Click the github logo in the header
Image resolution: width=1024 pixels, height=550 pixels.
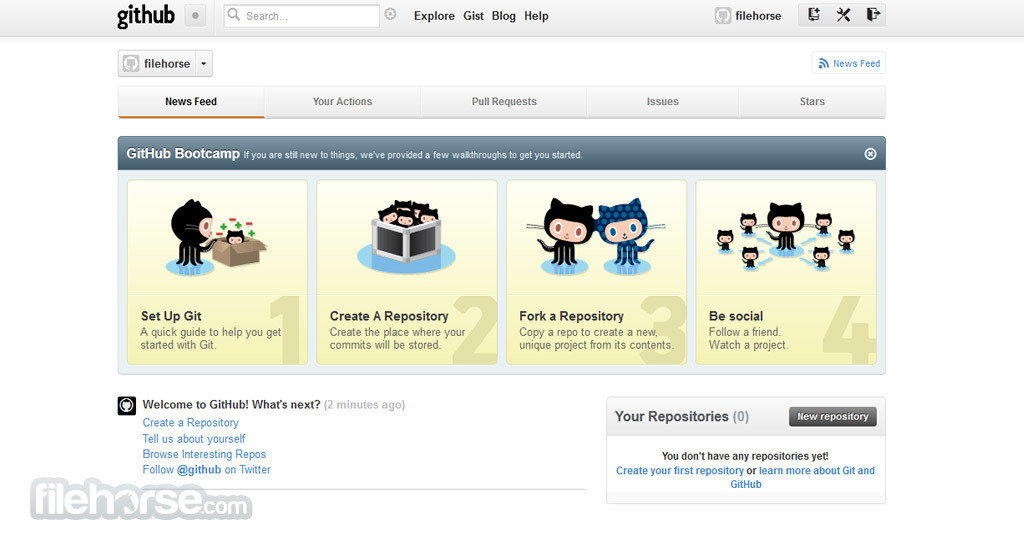click(x=146, y=16)
